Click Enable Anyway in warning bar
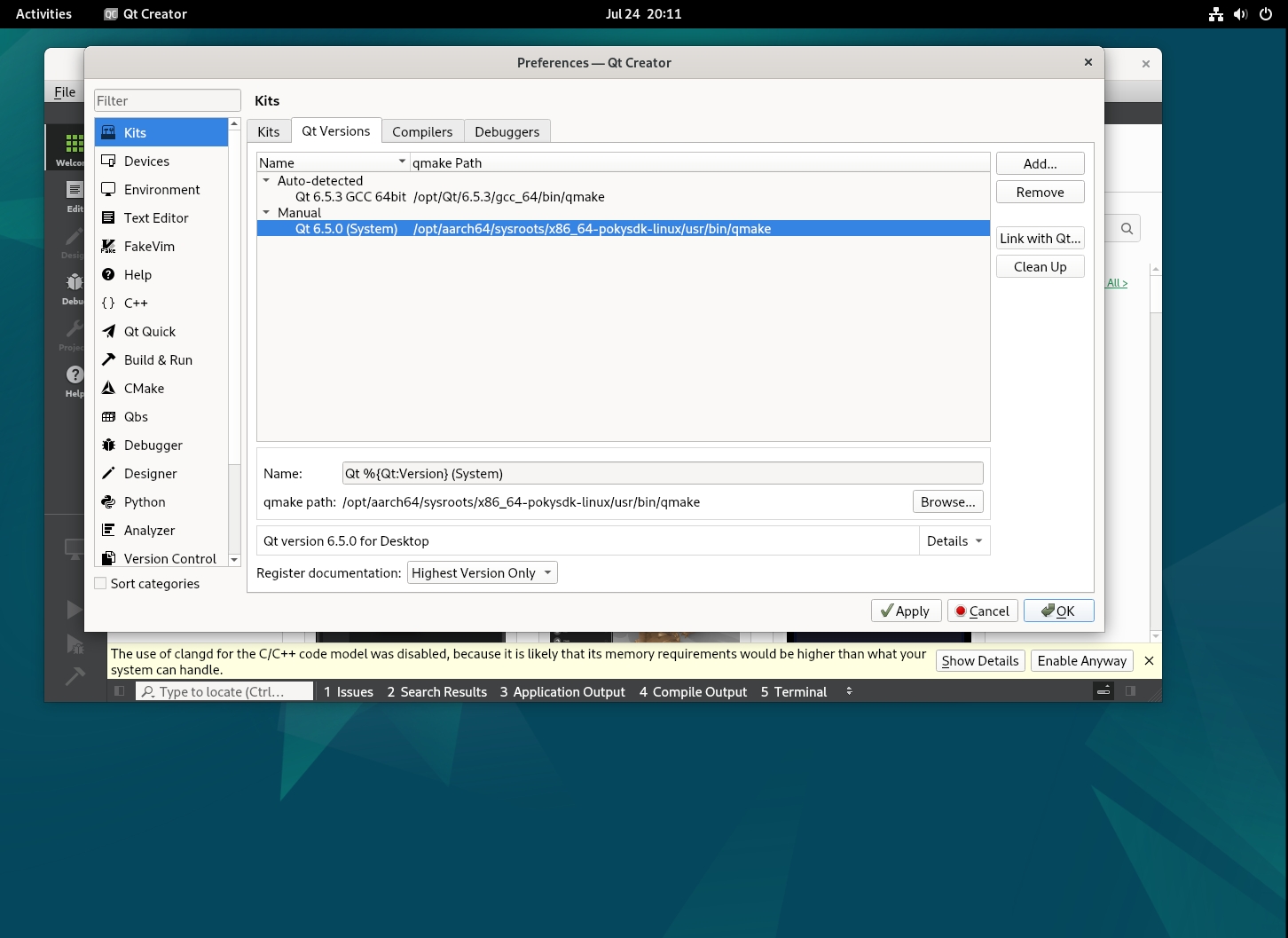The width and height of the screenshot is (1288, 938). tap(1082, 660)
